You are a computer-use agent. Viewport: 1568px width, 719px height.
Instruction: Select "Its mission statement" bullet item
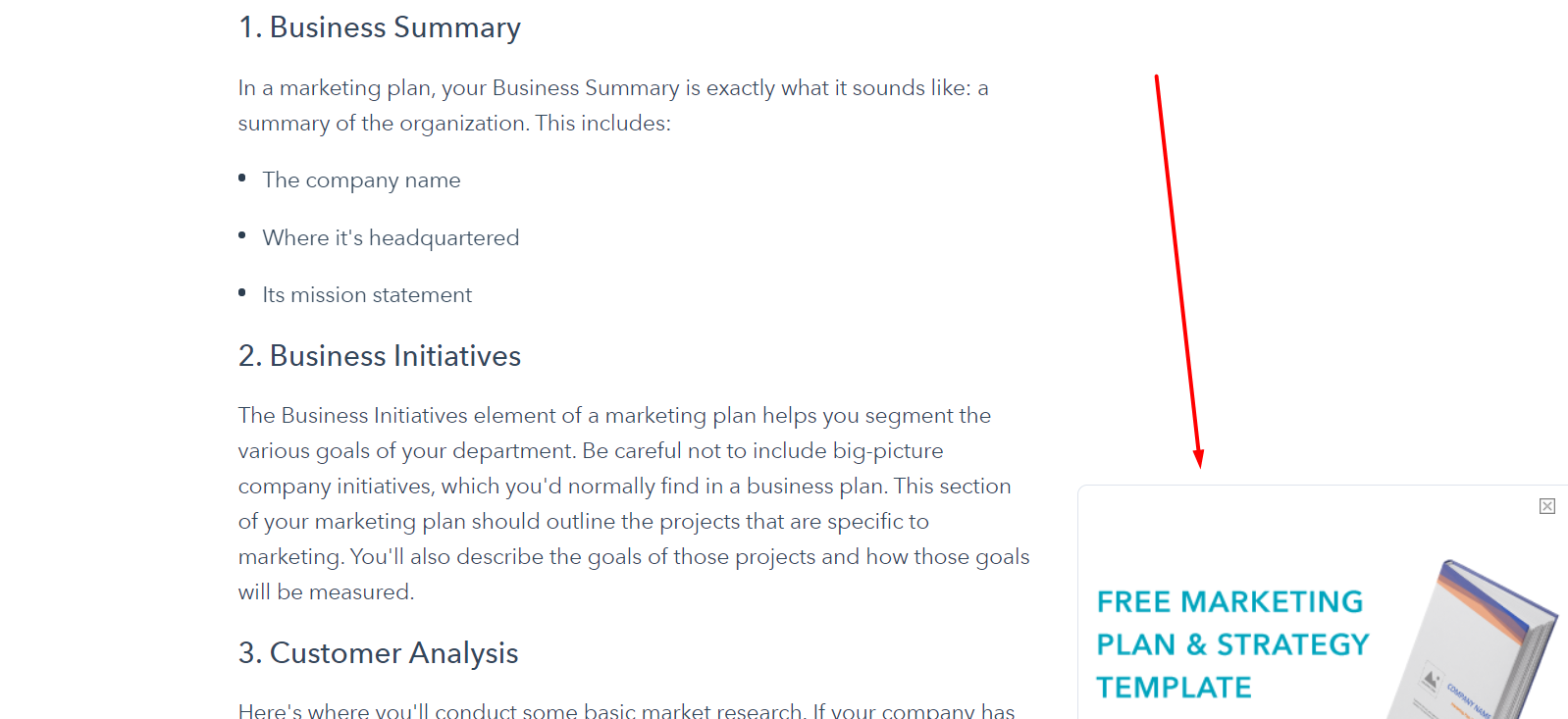[x=367, y=295]
